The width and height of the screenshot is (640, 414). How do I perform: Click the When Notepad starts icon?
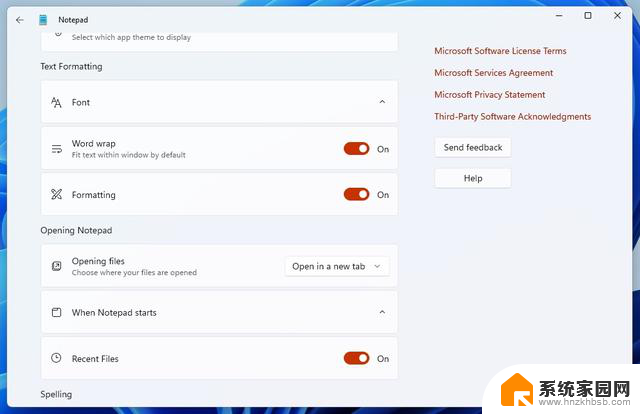pos(56,312)
